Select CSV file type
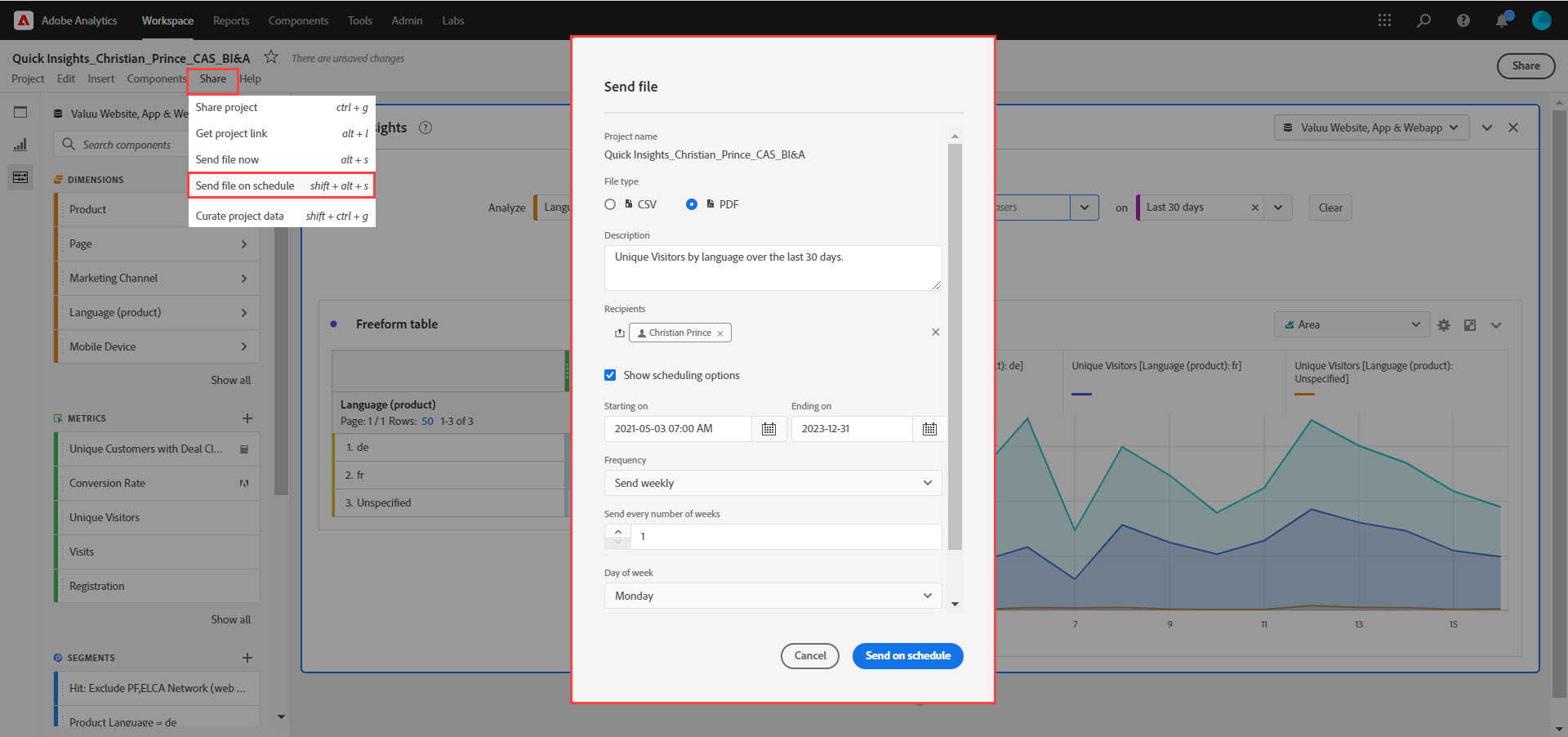 (610, 204)
